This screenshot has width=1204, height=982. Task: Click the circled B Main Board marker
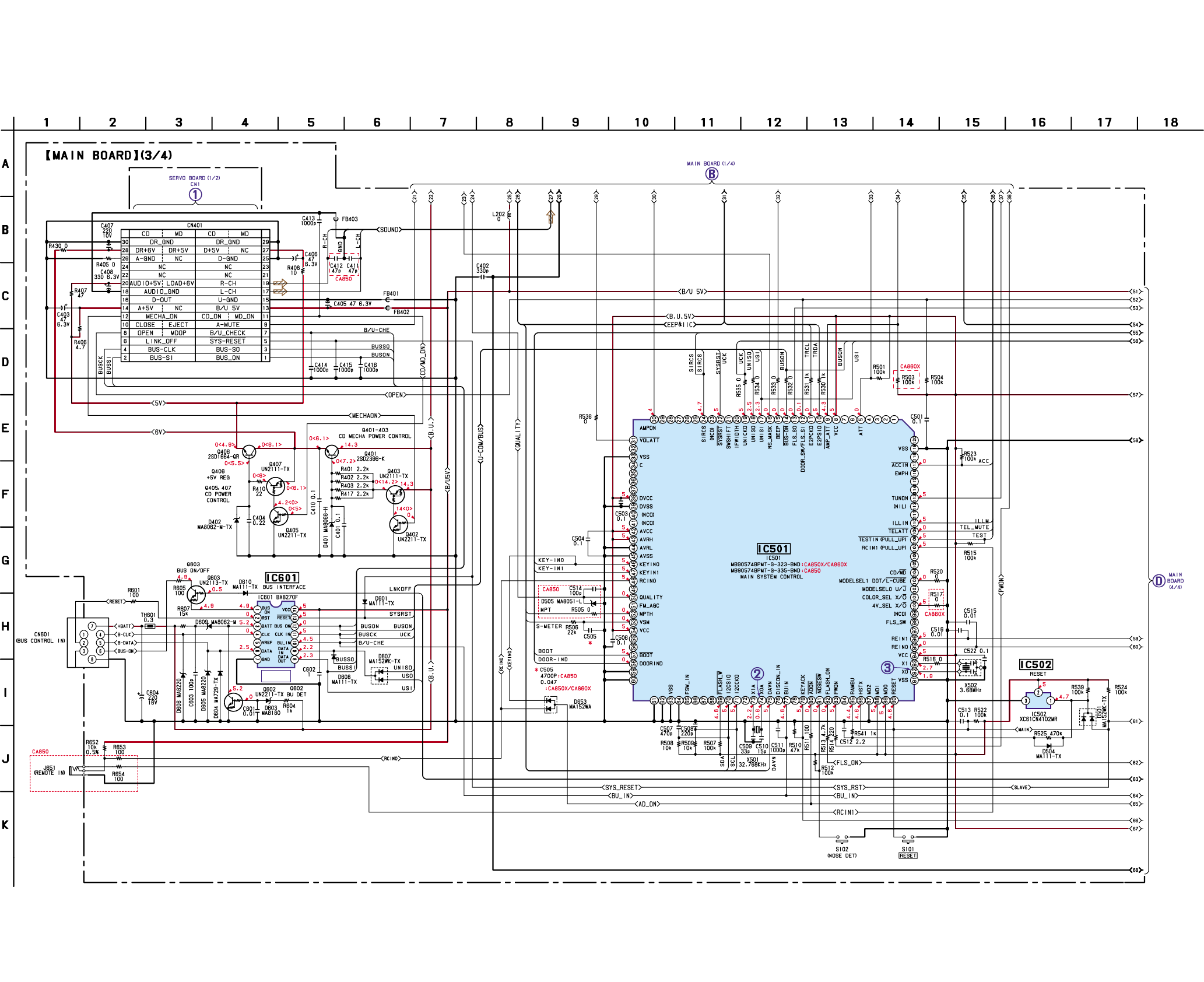[x=711, y=174]
